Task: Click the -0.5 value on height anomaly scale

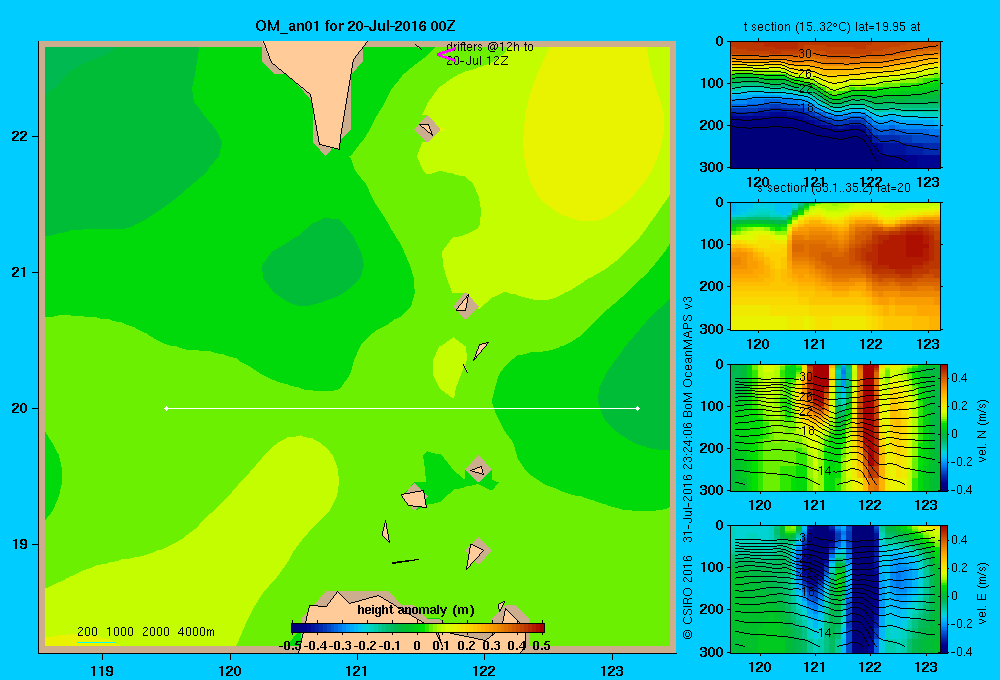Action: [x=290, y=646]
